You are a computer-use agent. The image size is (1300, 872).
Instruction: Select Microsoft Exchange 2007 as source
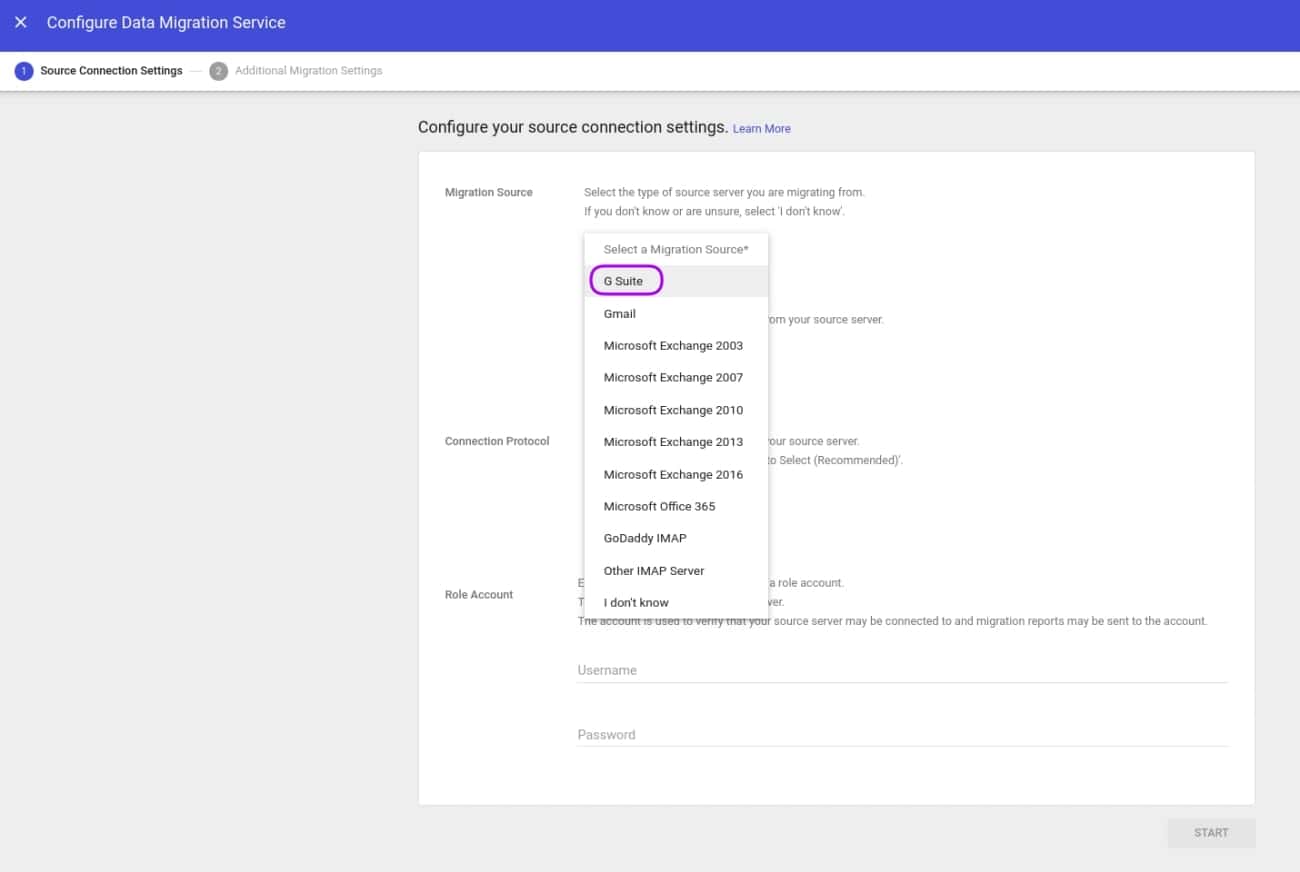point(673,377)
